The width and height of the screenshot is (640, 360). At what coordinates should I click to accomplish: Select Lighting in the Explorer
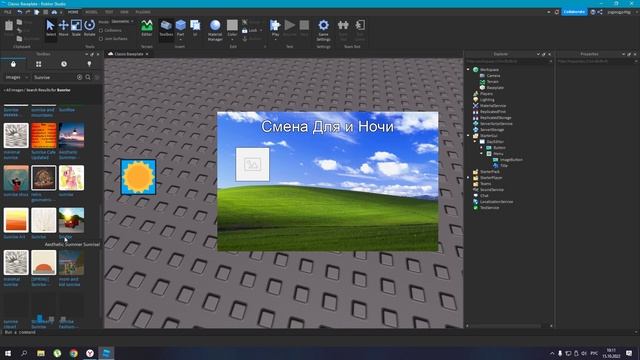pos(487,100)
